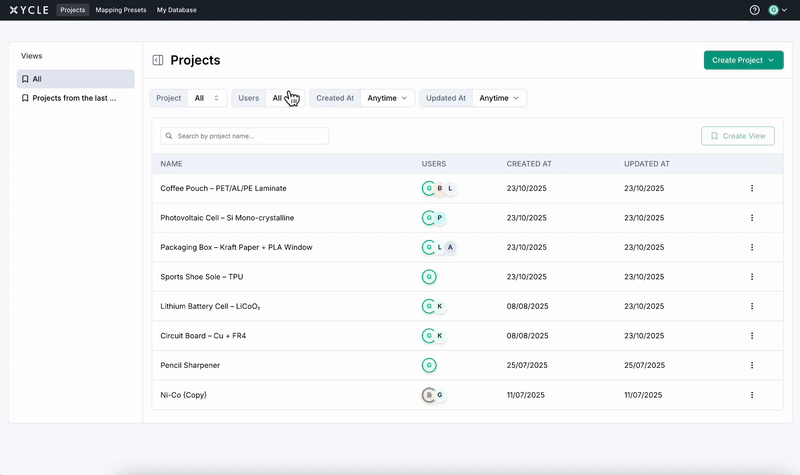This screenshot has width=800, height=475.
Task: Click created date 25/07/2025 in Pencil Sharpener row
Action: pyautogui.click(x=527, y=365)
